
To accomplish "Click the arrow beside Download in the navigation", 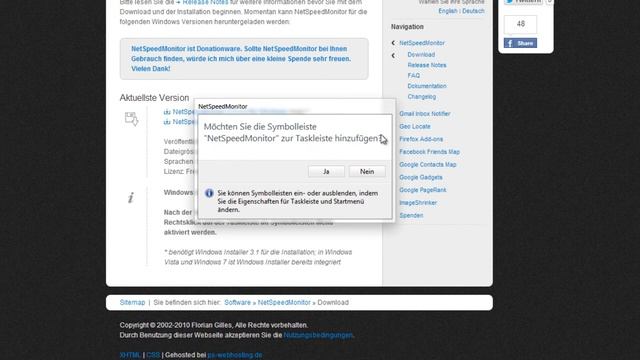I will (393, 55).
